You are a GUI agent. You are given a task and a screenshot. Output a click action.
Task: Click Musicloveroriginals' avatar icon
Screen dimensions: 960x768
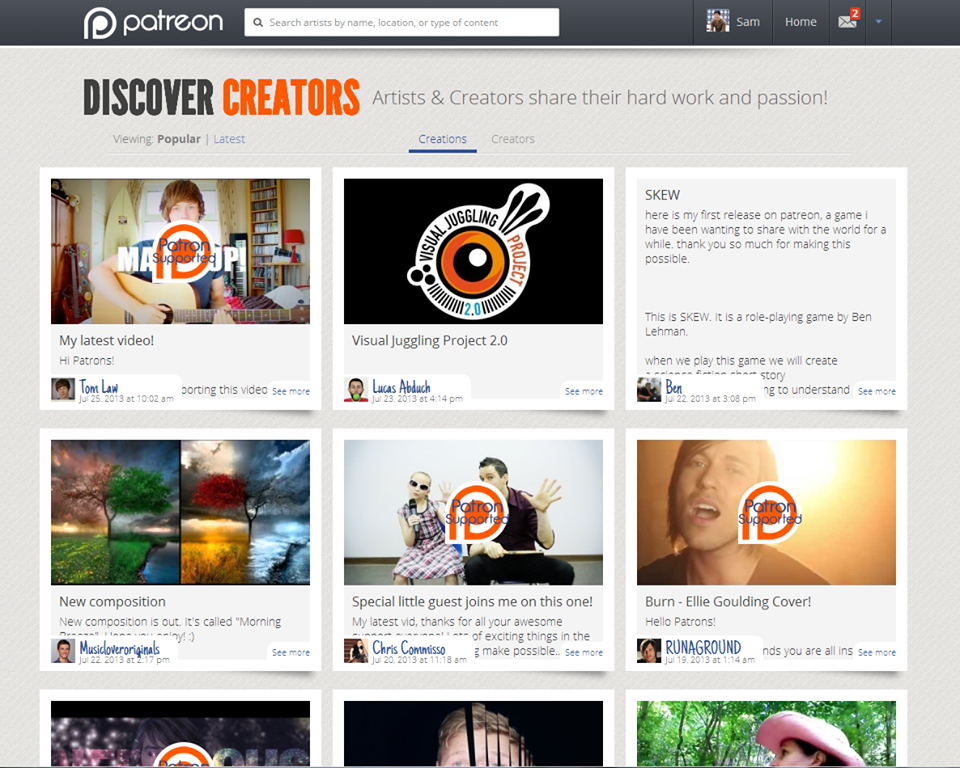pyautogui.click(x=63, y=650)
